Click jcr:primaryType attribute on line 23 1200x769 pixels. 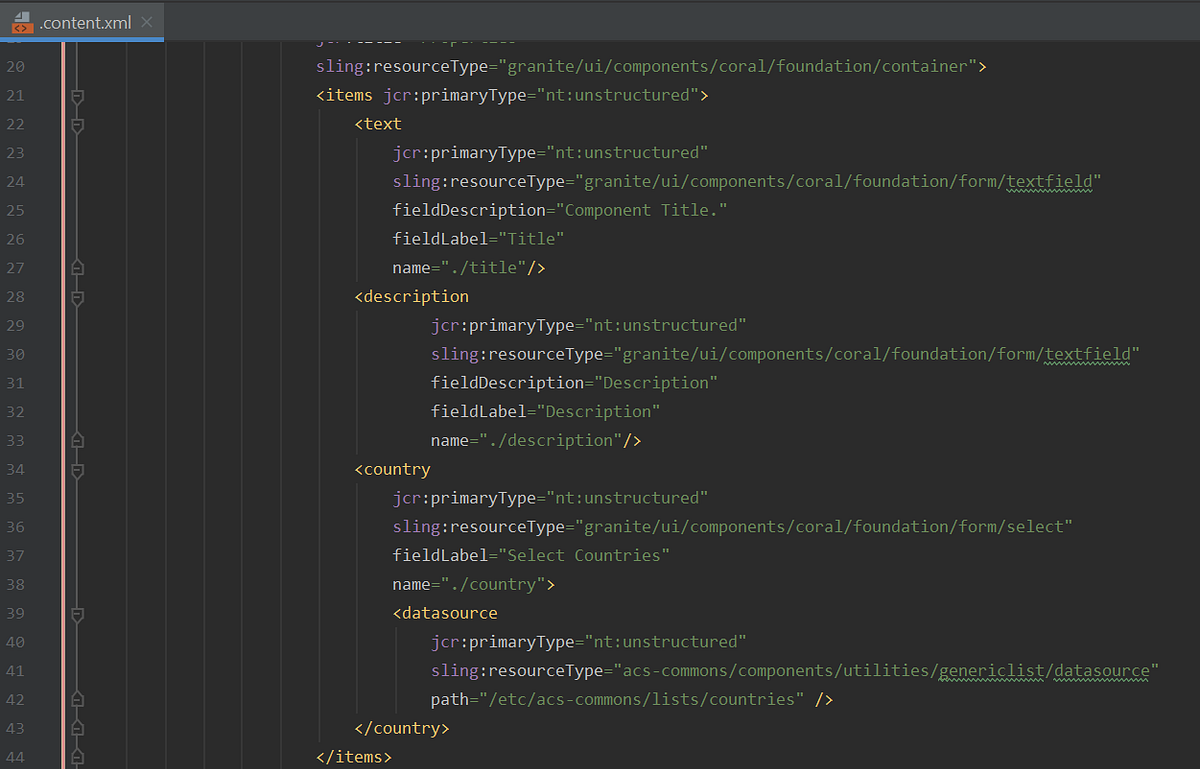point(551,153)
